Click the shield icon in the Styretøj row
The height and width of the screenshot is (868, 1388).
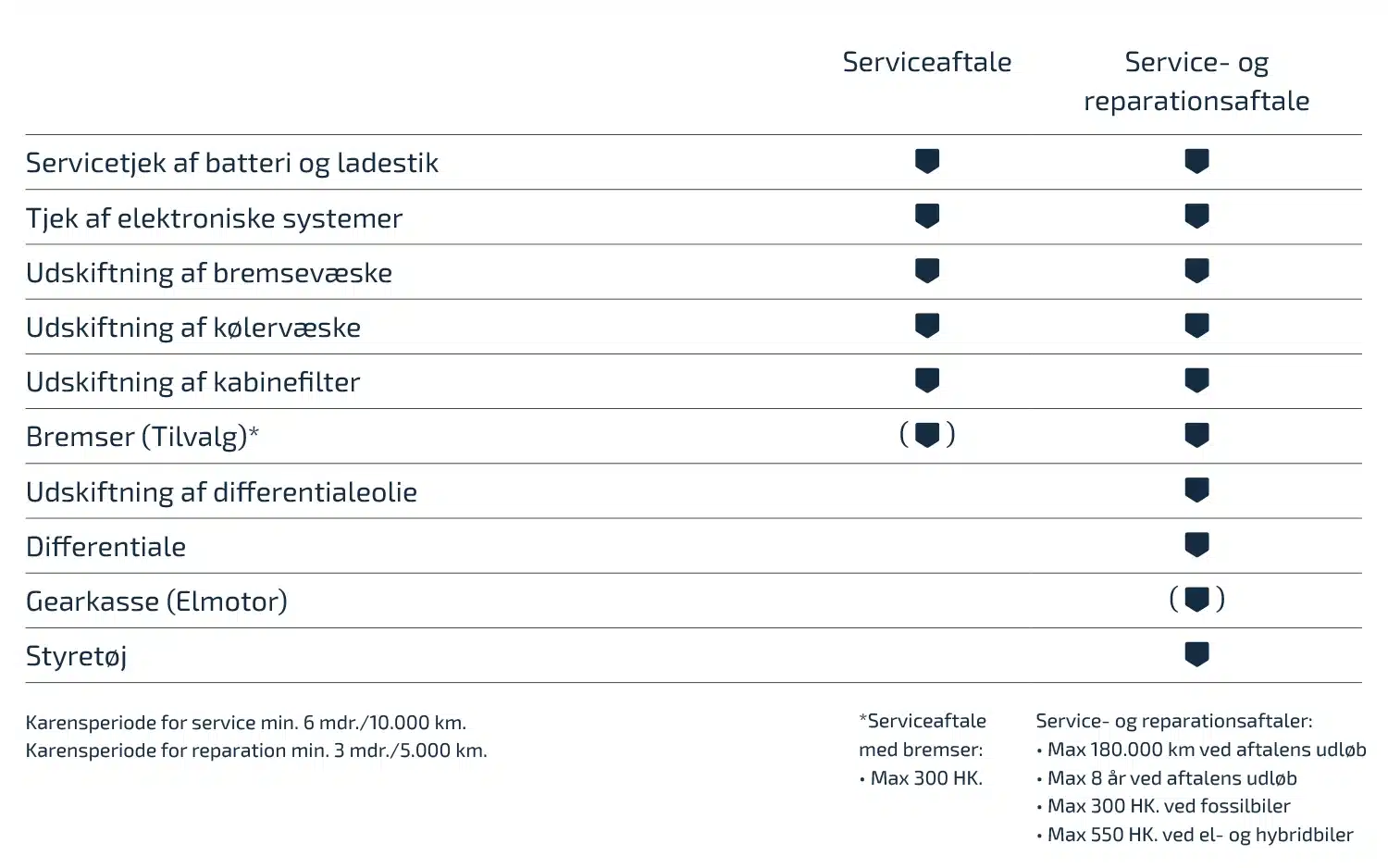(1196, 654)
